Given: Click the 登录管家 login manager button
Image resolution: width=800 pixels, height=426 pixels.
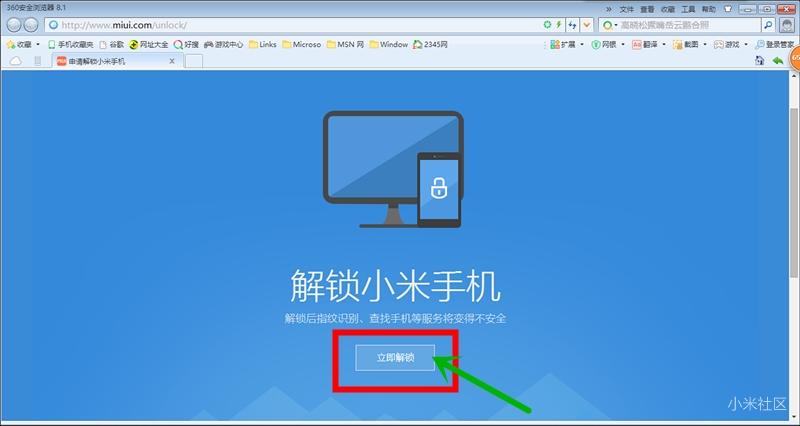Looking at the screenshot, I should click(x=774, y=45).
